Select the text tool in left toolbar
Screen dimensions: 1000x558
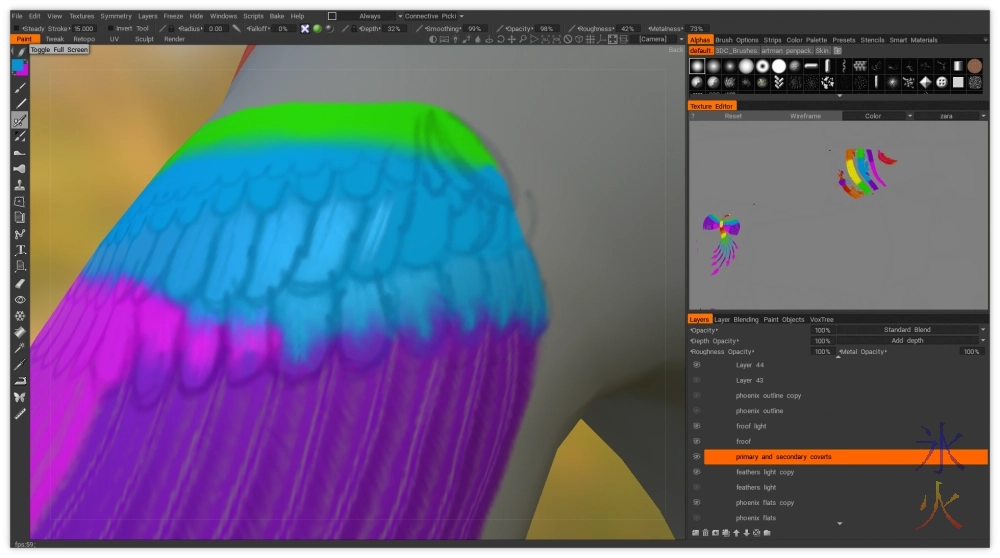(x=20, y=250)
